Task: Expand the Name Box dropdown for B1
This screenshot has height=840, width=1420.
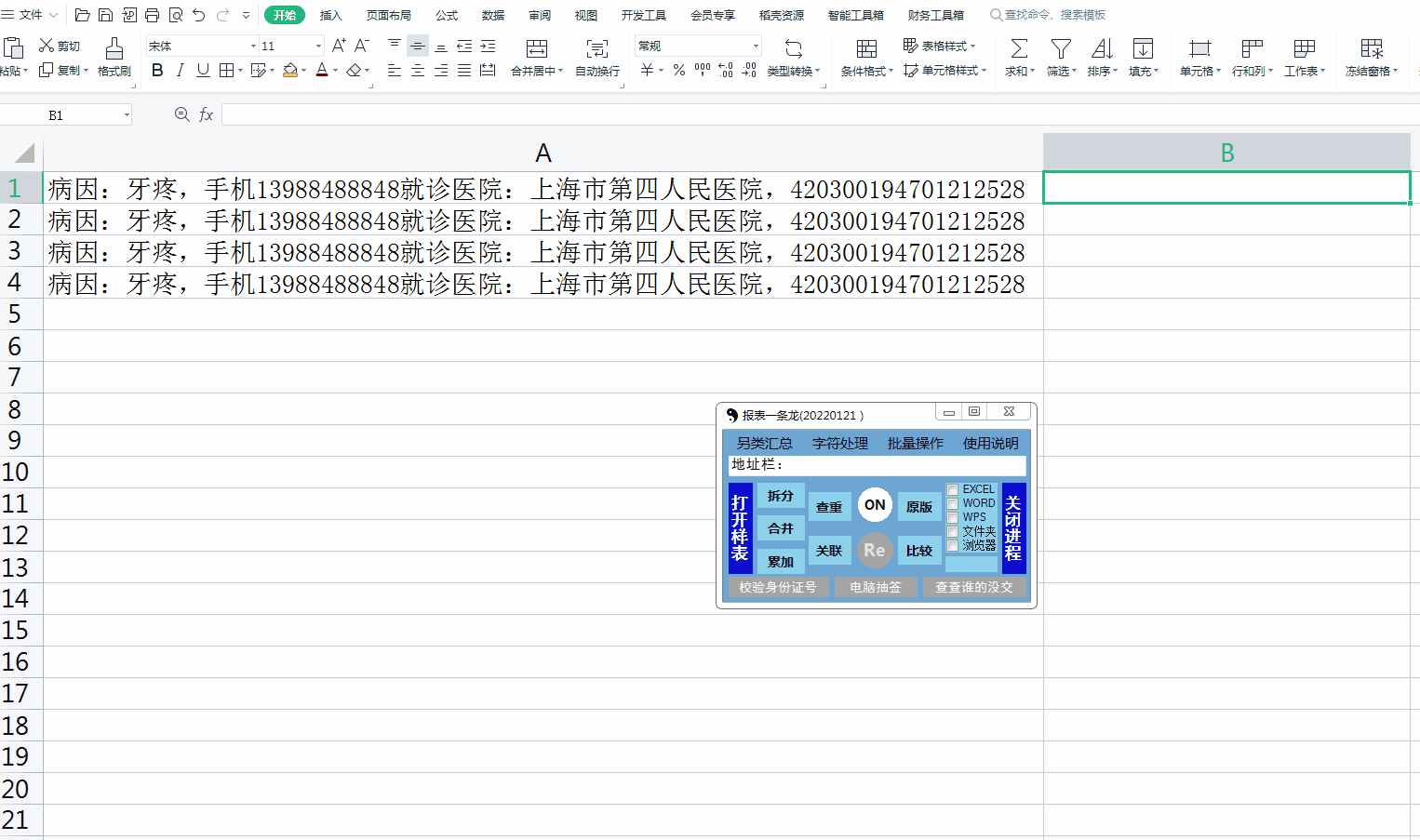Action: click(x=127, y=115)
